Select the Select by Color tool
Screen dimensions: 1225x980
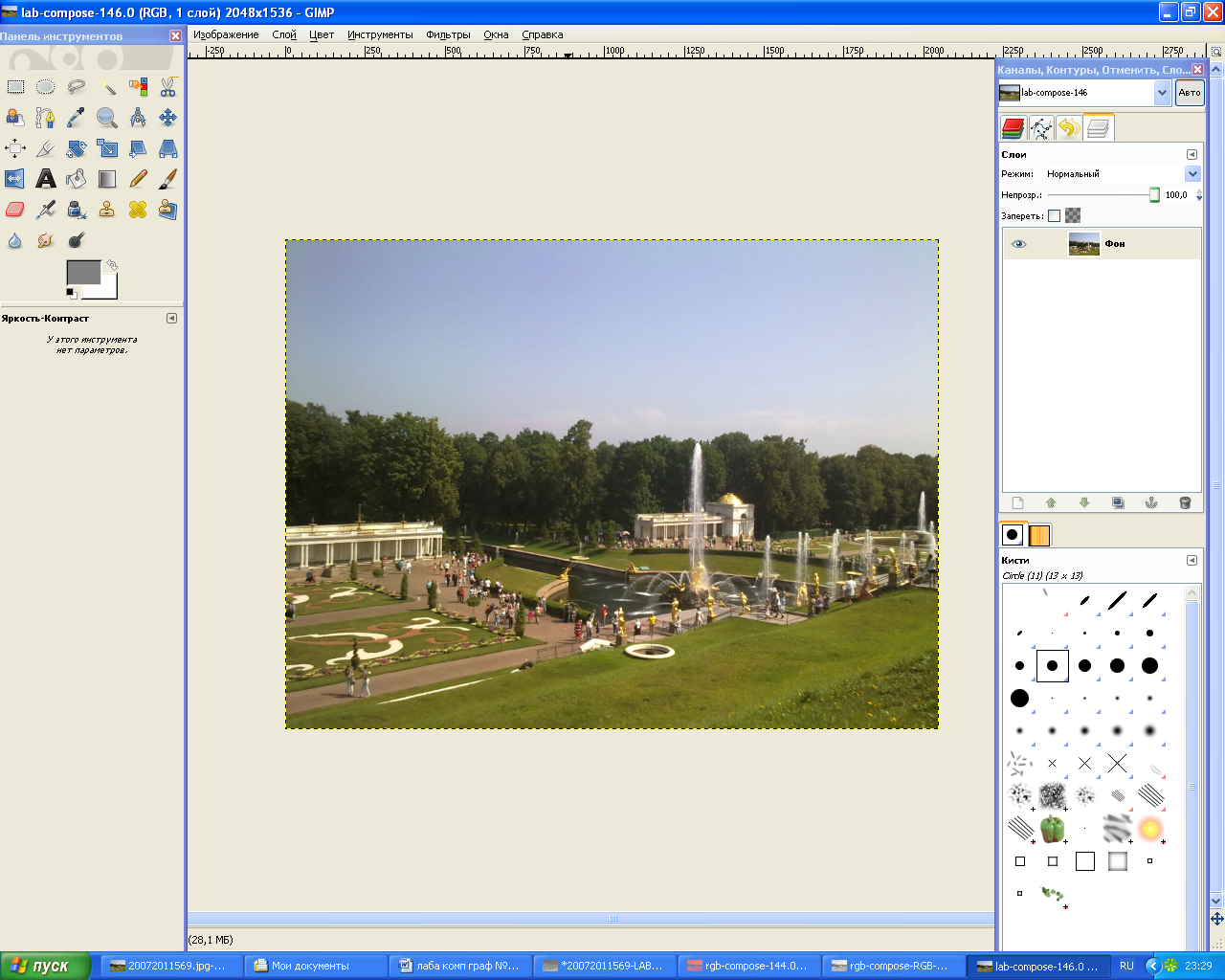pyautogui.click(x=138, y=87)
